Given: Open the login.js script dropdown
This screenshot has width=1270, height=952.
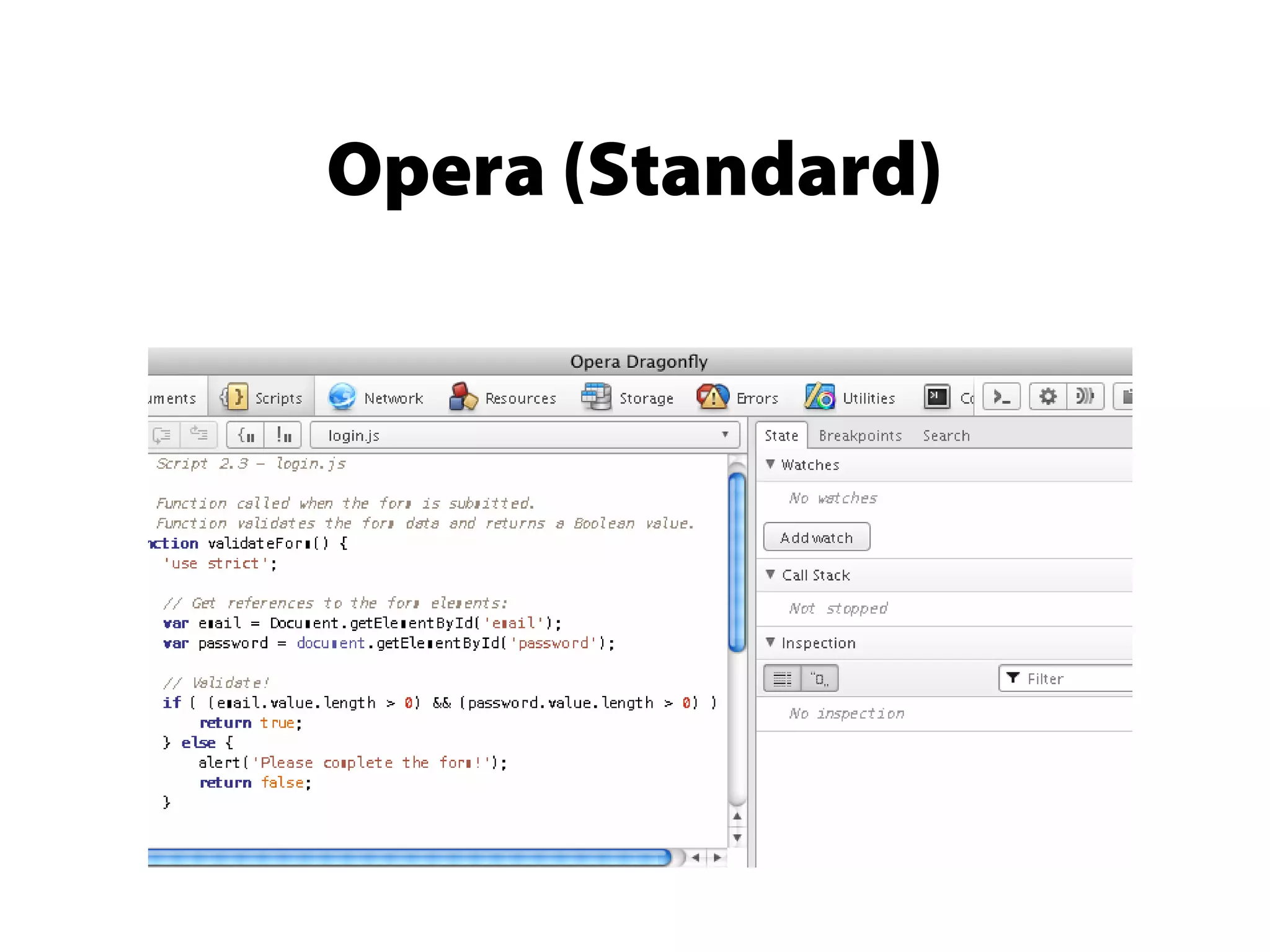Looking at the screenshot, I should click(525, 435).
